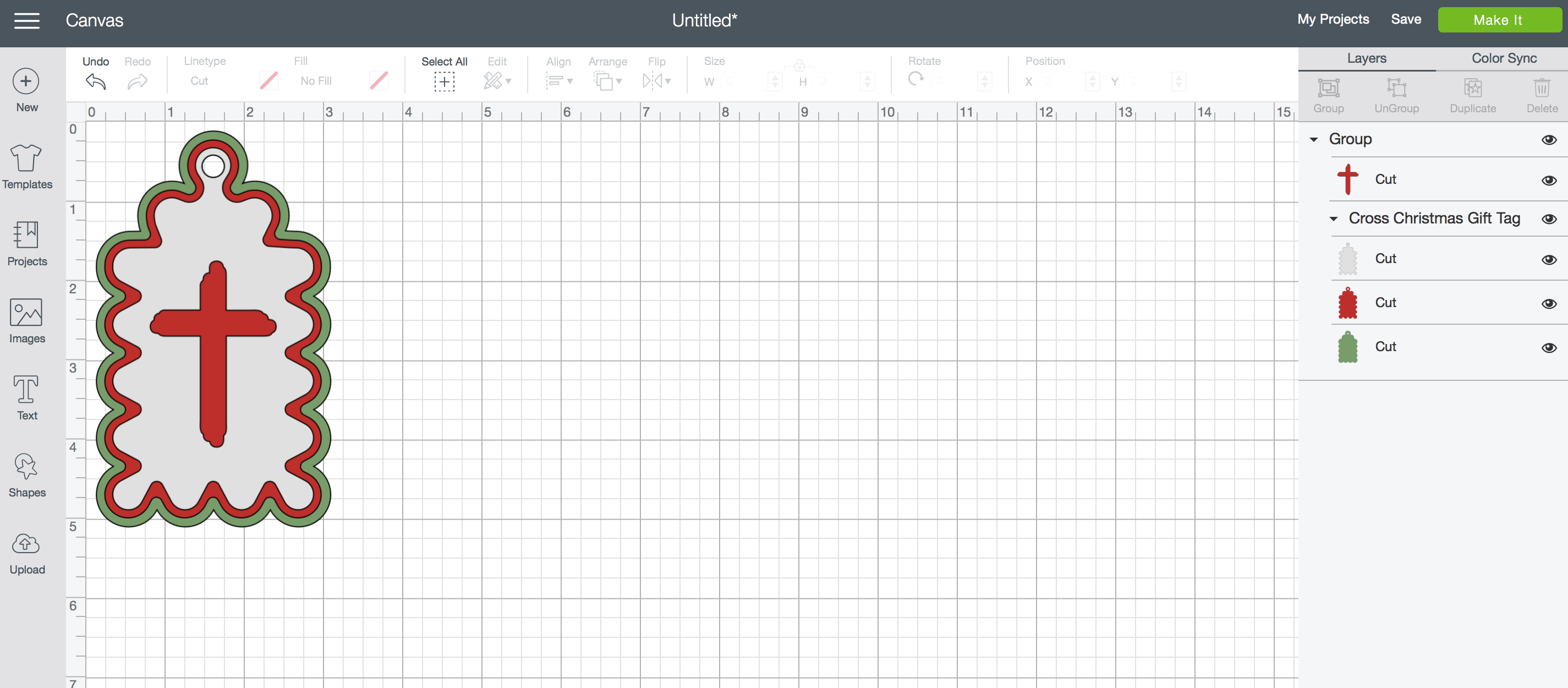Click the Untitled* project name

pos(704,20)
